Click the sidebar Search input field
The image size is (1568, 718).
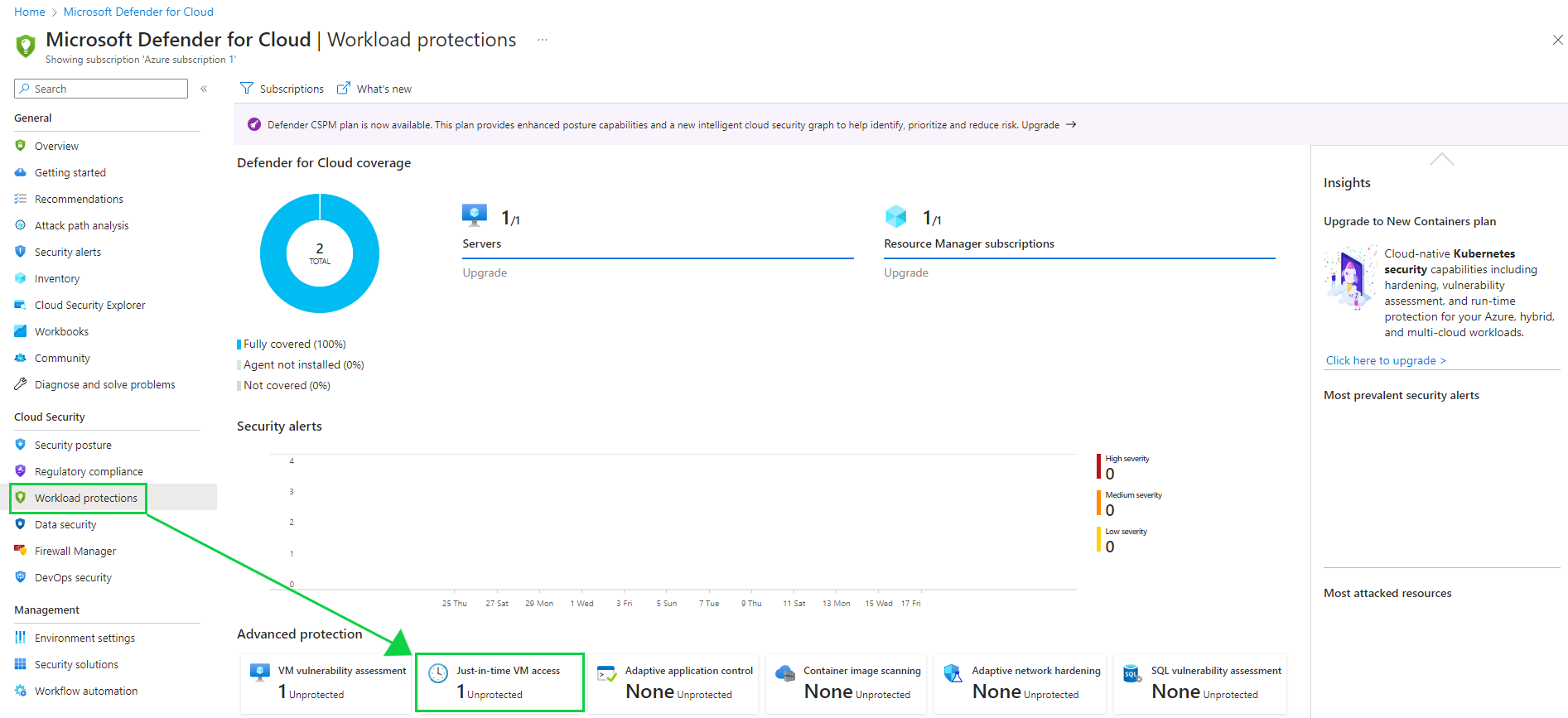[101, 89]
